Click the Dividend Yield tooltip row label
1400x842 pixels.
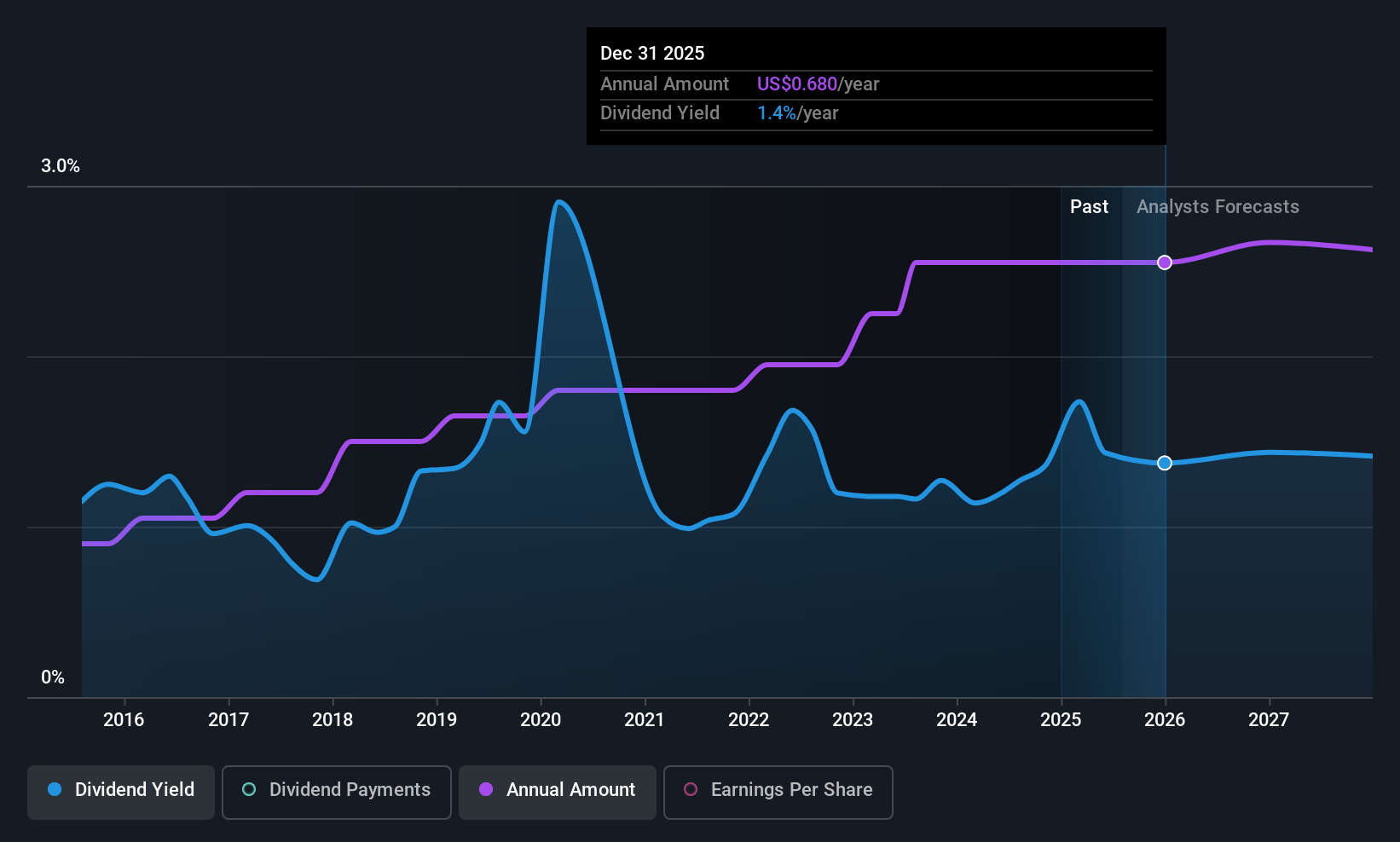pos(660,112)
